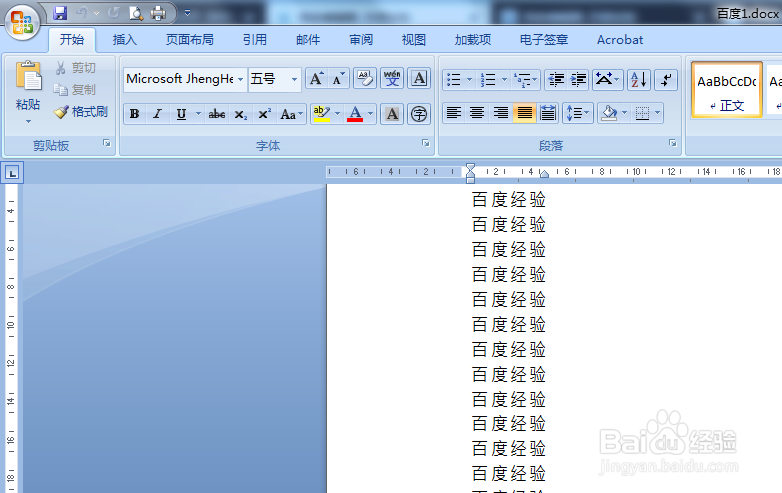The image size is (782, 493).
Task: Apply yellow text highlight color
Action: pos(322,114)
